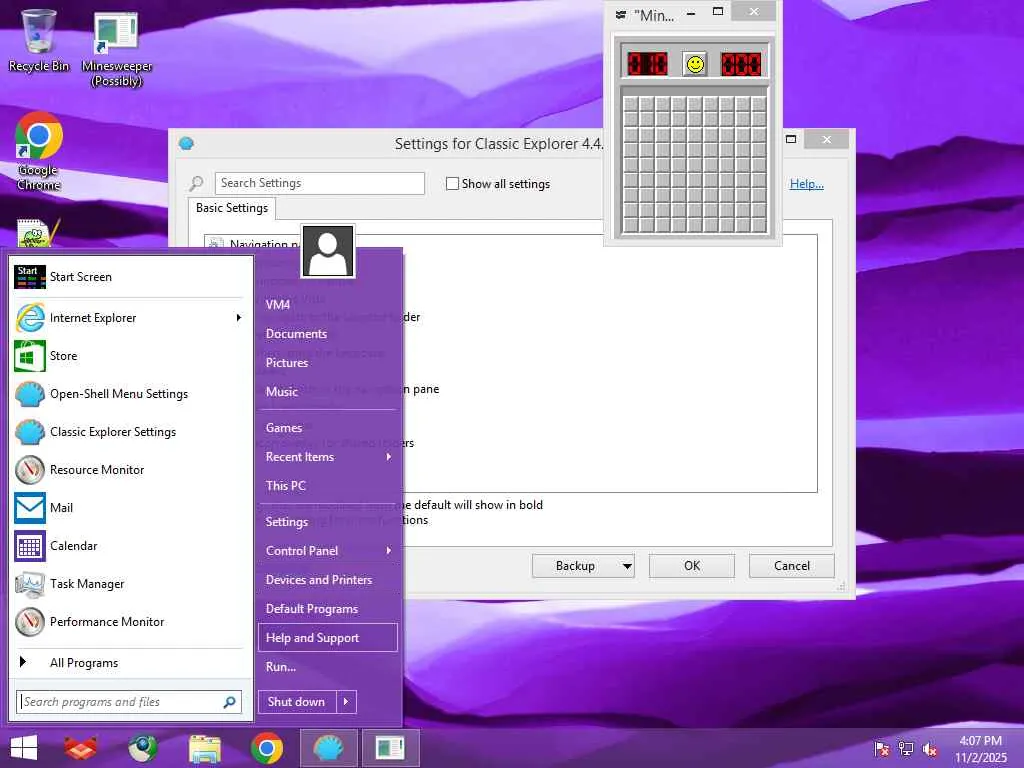Open the red bird app on taskbar
The width and height of the screenshot is (1024, 768).
[80, 748]
